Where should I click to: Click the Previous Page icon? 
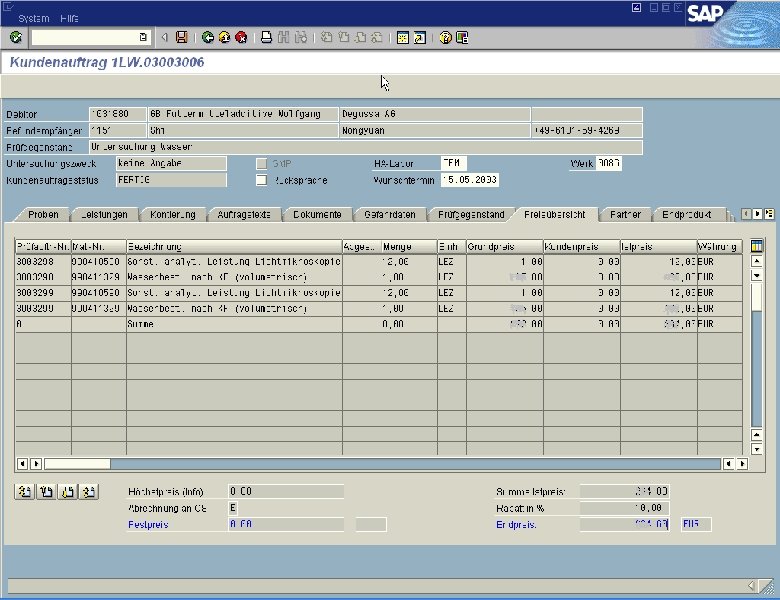pyautogui.click(x=343, y=37)
